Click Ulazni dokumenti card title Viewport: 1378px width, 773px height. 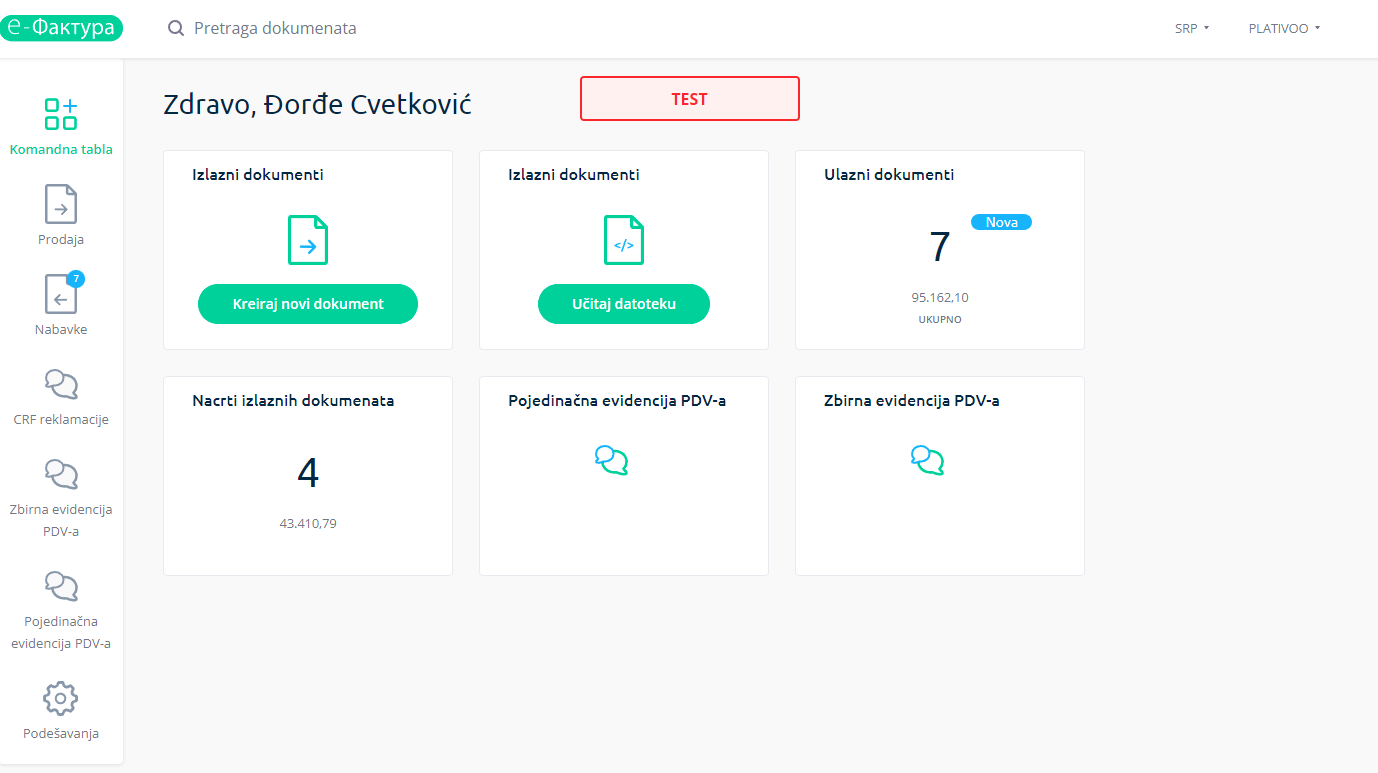(x=889, y=175)
